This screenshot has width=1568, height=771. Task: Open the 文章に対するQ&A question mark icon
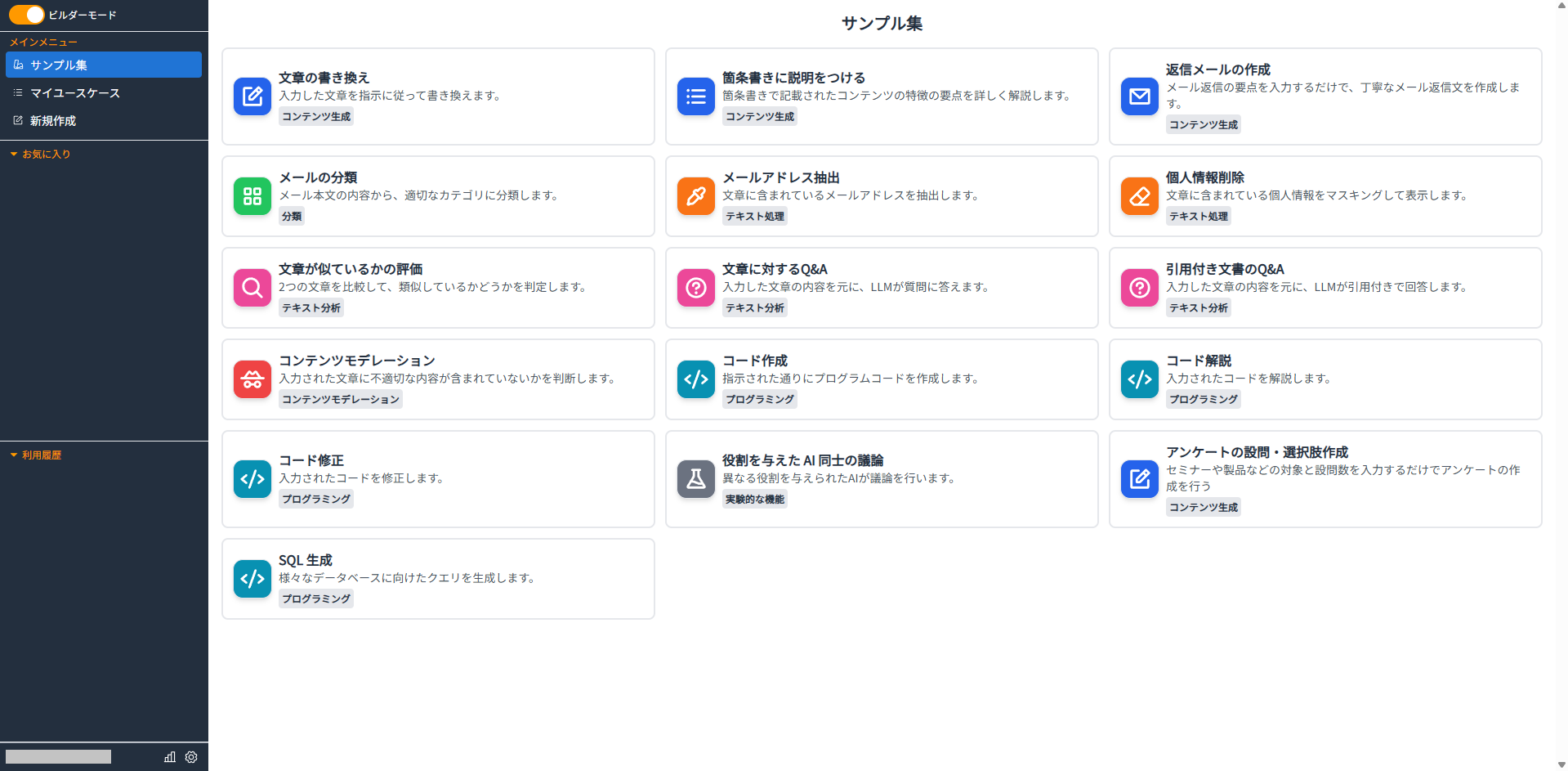pyautogui.click(x=695, y=288)
